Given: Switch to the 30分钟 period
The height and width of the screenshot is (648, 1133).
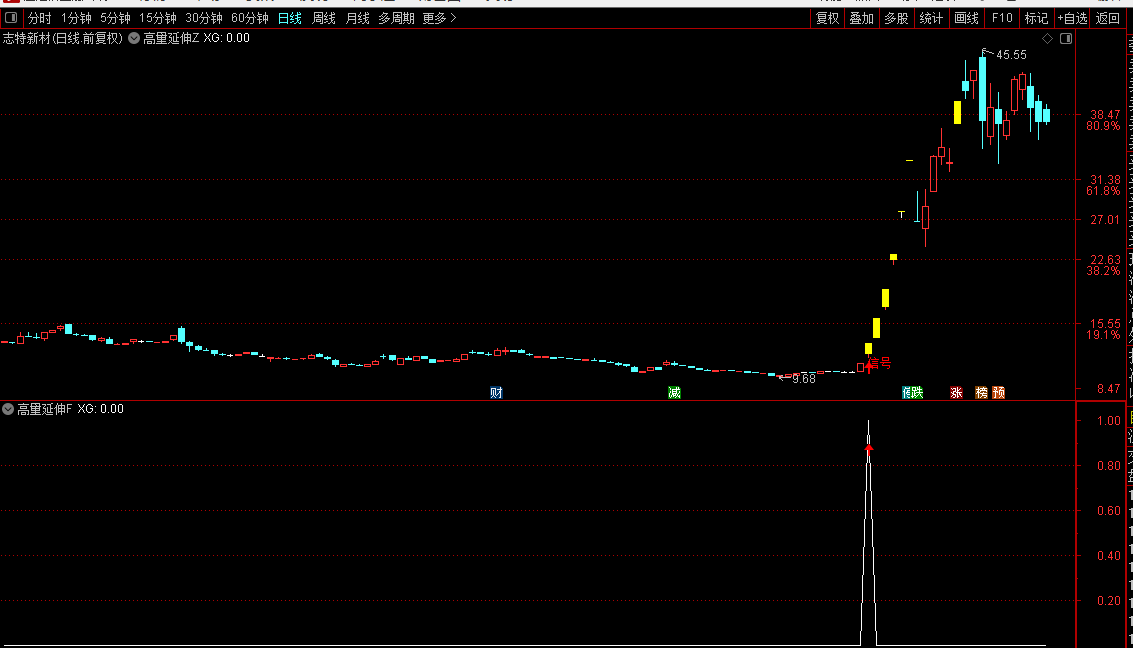Looking at the screenshot, I should coord(204,18).
